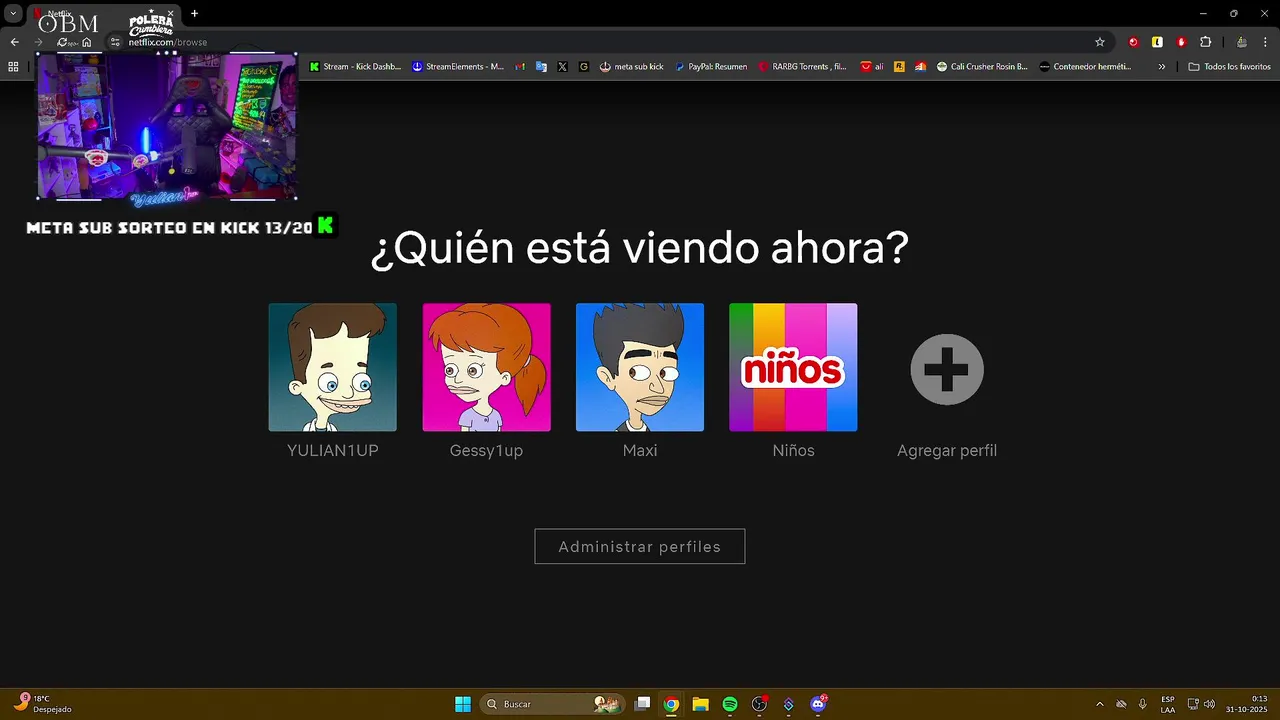
Task: Bookmark this page with the star icon
Action: (1100, 42)
